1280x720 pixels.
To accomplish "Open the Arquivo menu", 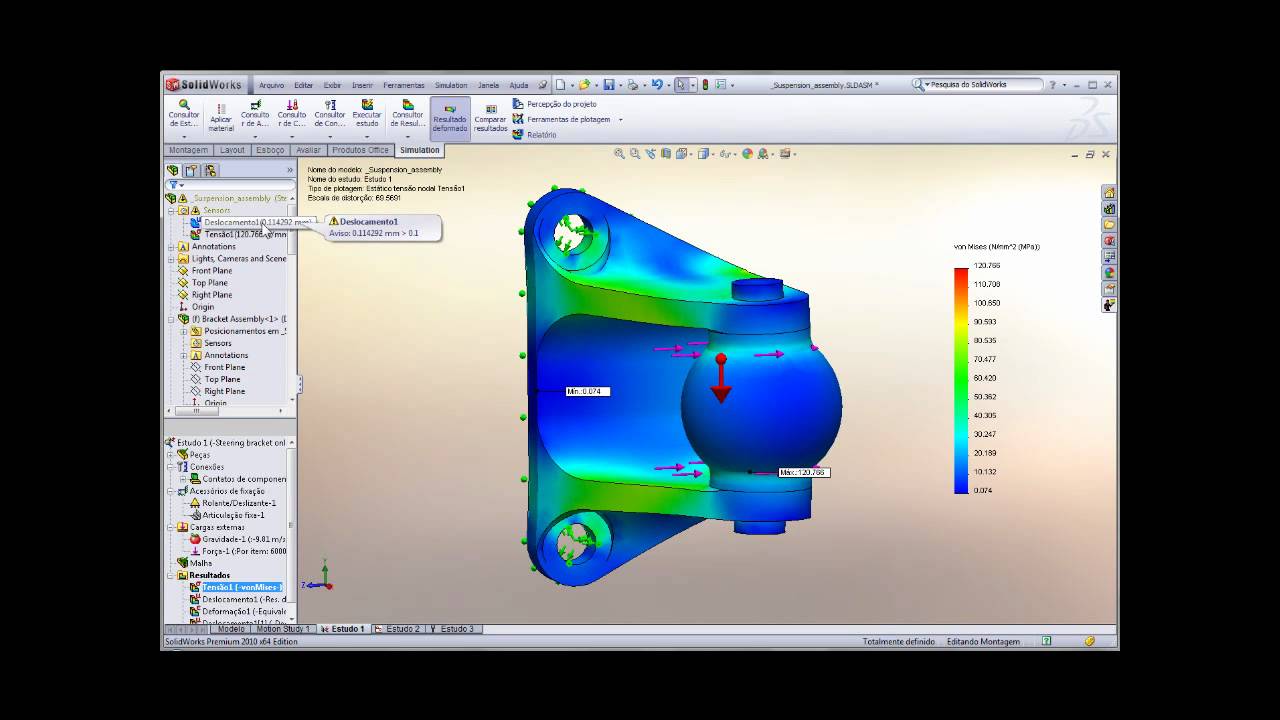I will [271, 85].
